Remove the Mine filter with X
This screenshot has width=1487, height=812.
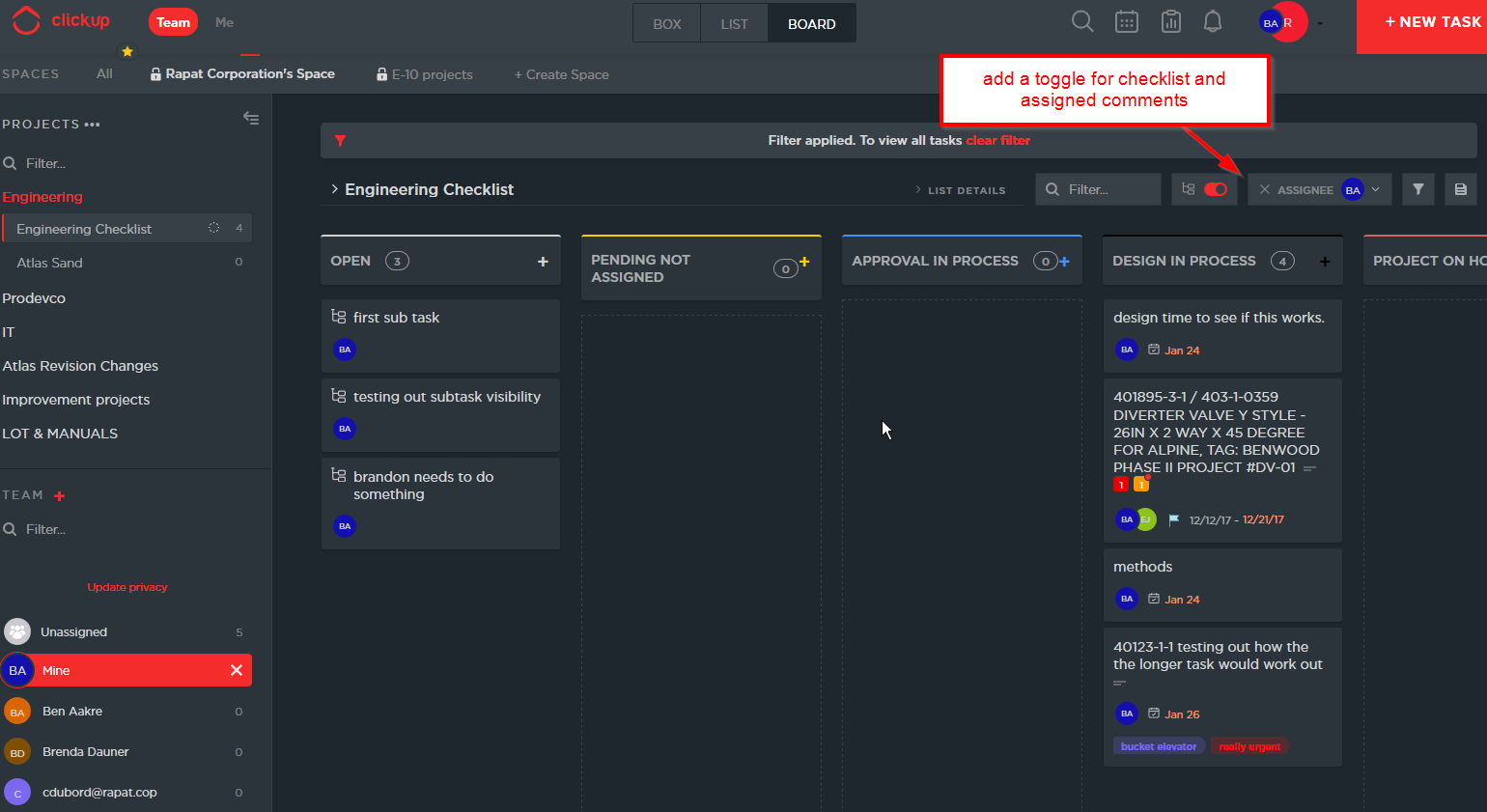[x=237, y=670]
